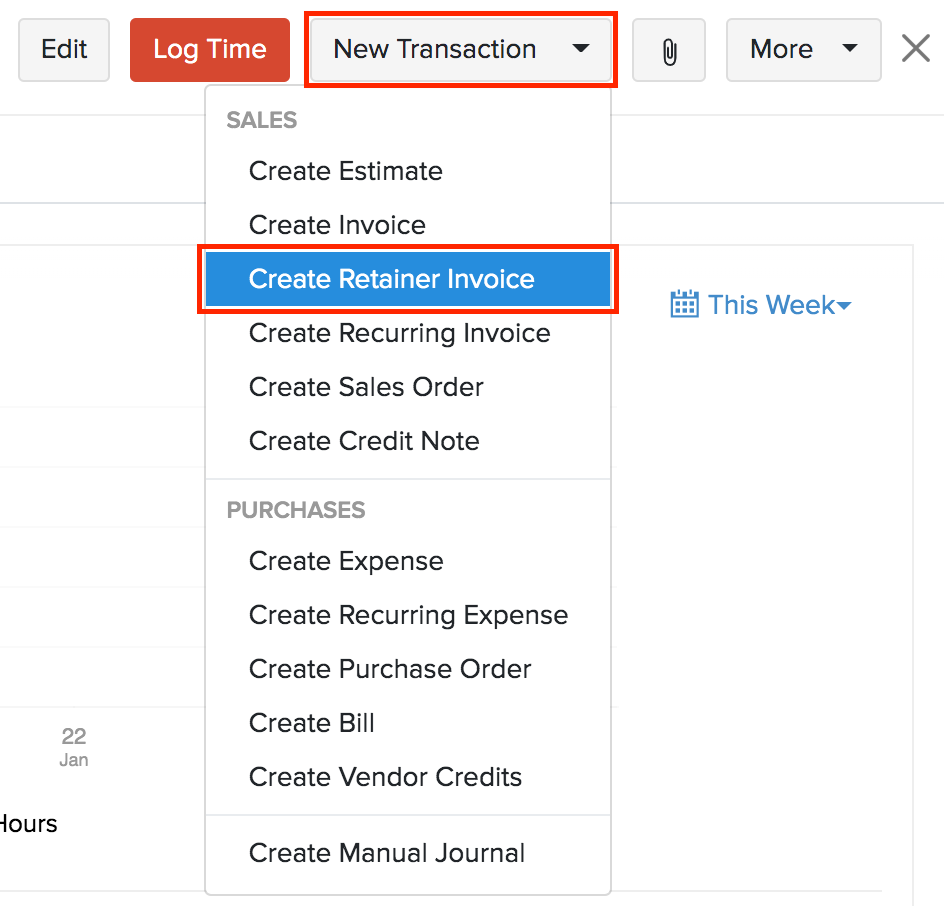
Task: Select Create Estimate from the menu
Action: [345, 171]
